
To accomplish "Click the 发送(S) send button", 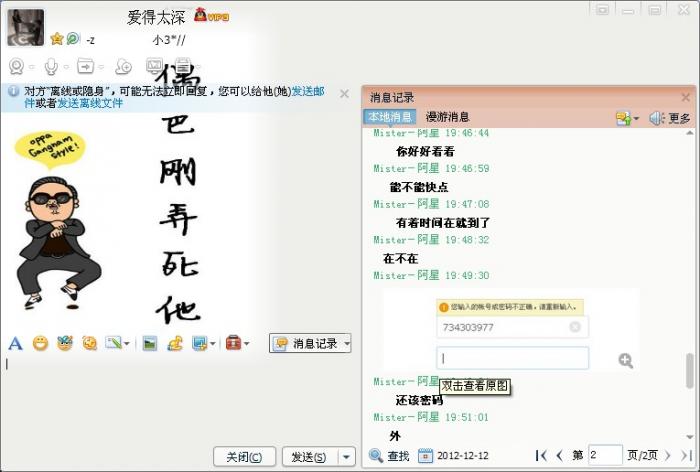I will click(309, 457).
